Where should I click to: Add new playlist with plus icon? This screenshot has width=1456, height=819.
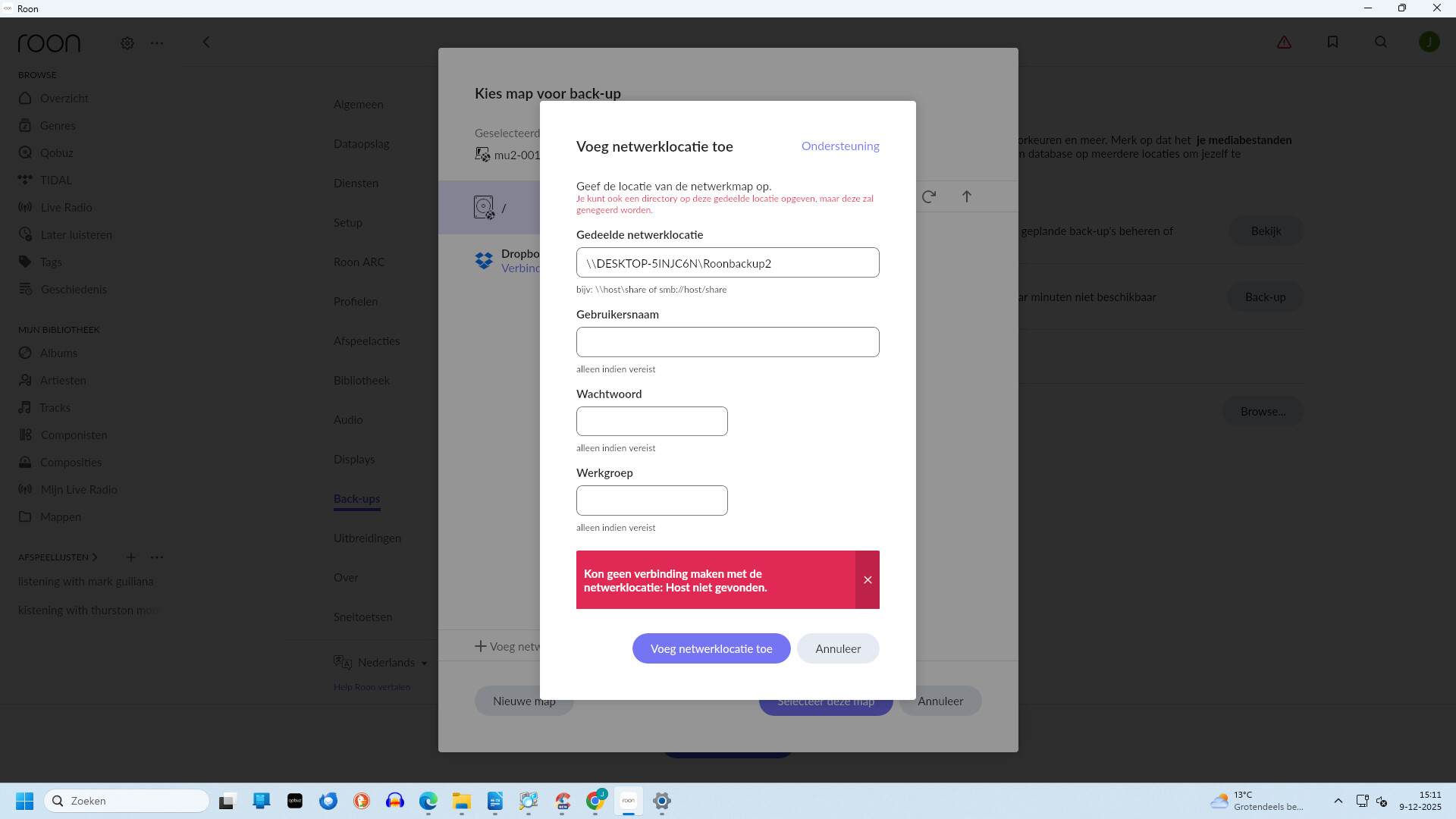pyautogui.click(x=130, y=557)
